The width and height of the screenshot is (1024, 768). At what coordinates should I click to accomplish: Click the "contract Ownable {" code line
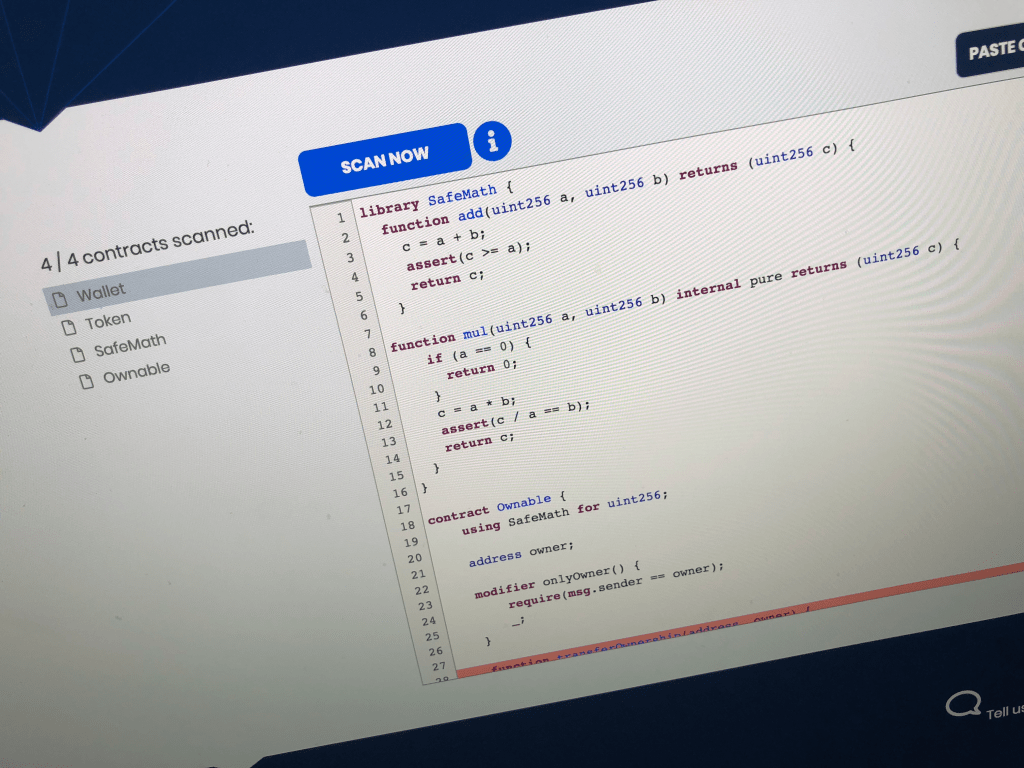tap(496, 509)
